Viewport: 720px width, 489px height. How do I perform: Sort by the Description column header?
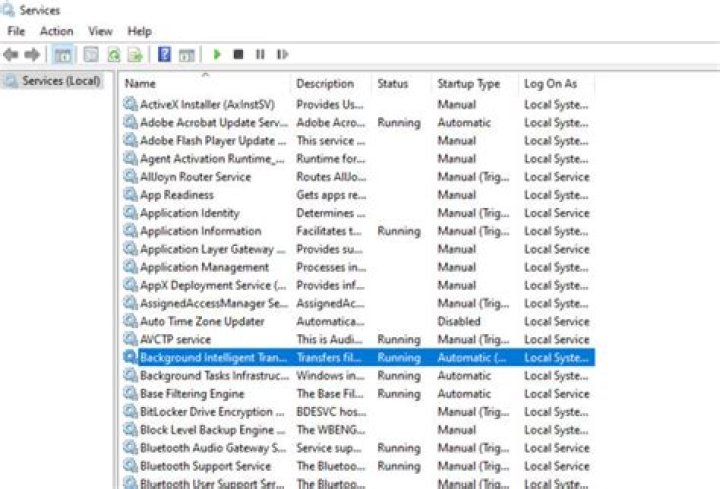click(x=332, y=84)
